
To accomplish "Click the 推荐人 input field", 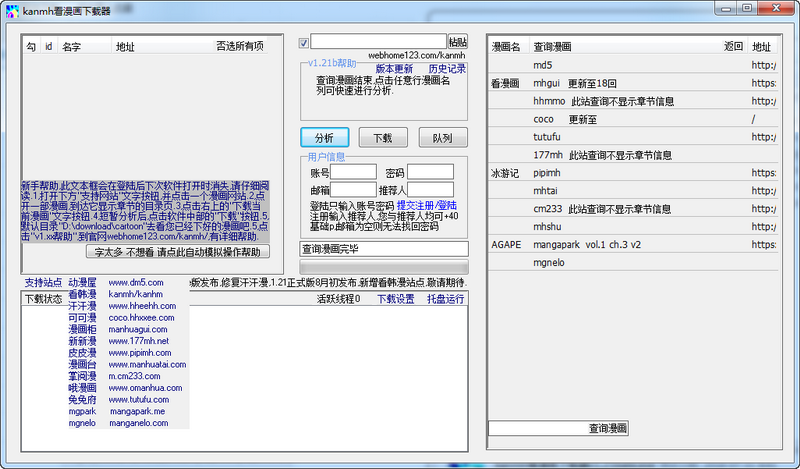I will (430, 190).
